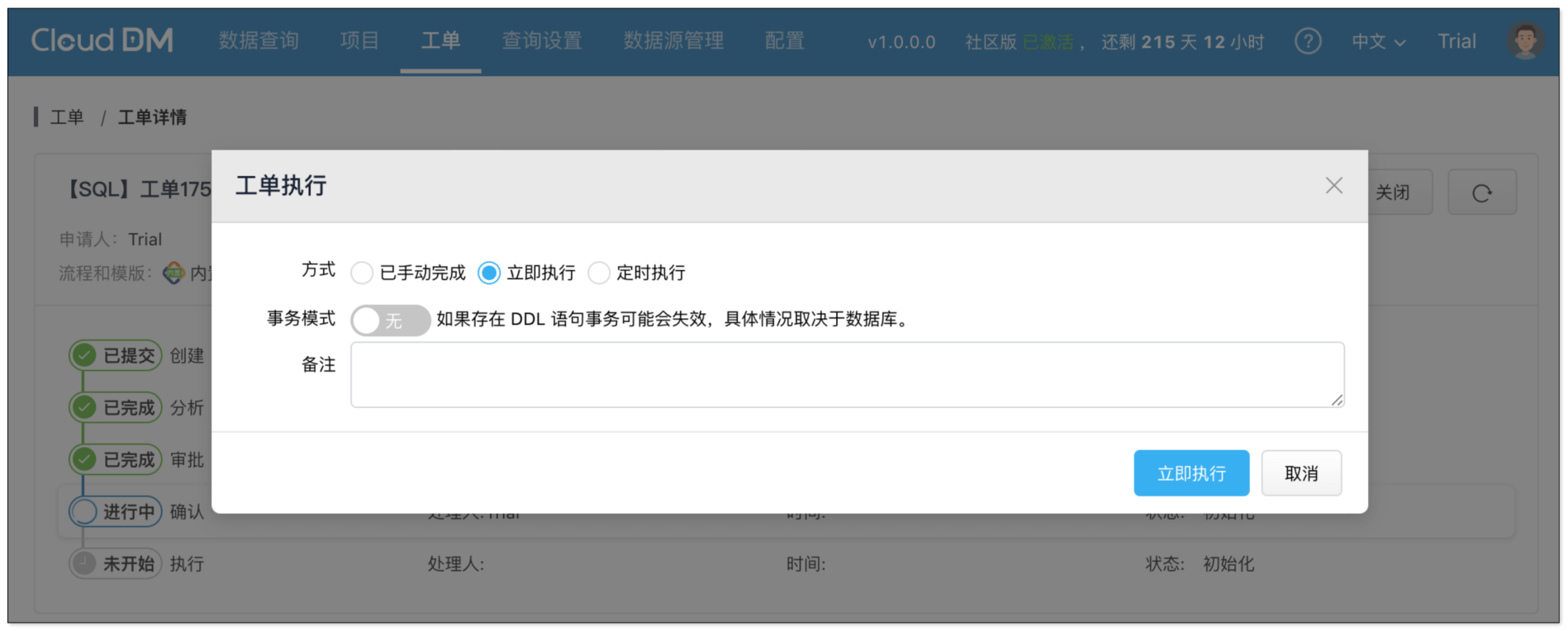Go to the 数据源管理 tab

coord(673,40)
